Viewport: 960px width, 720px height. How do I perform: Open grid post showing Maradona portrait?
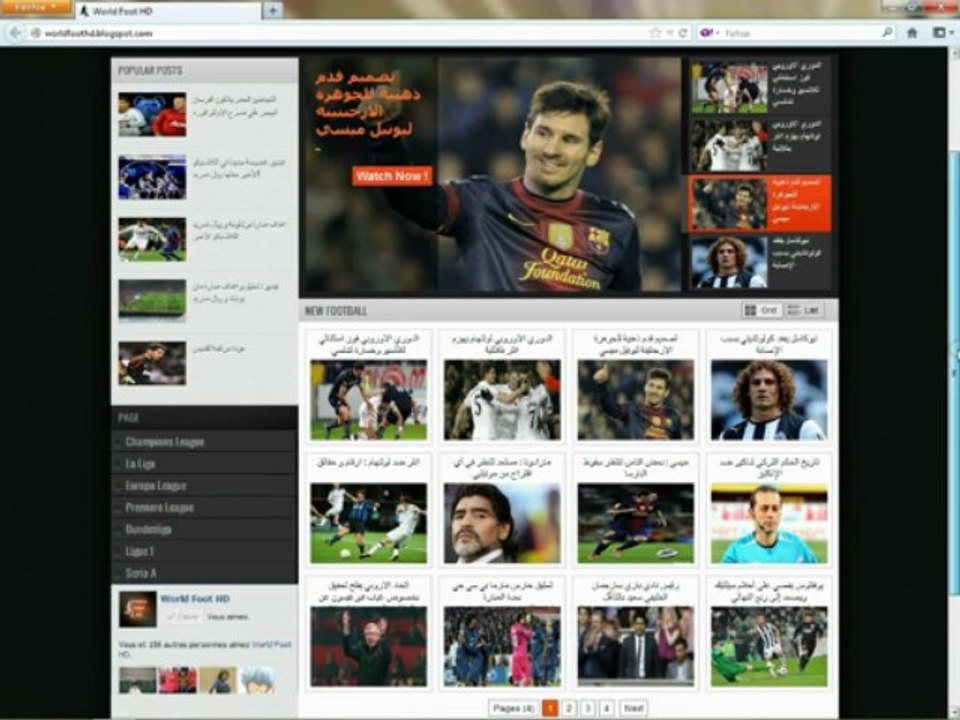click(x=502, y=523)
